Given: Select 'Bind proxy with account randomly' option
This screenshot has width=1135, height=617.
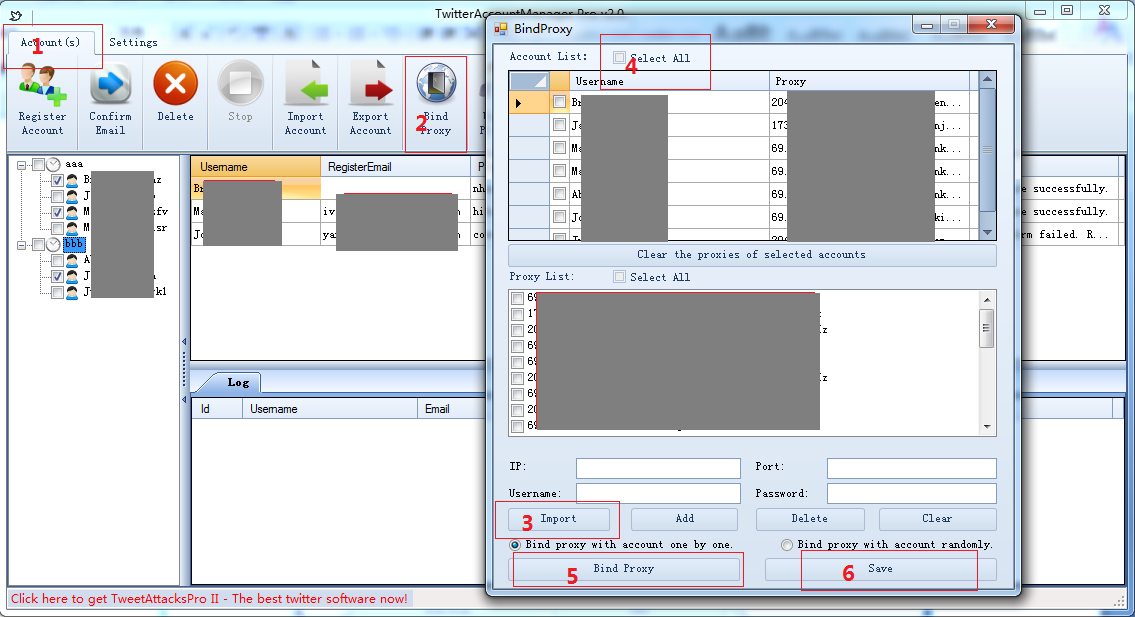Looking at the screenshot, I should pos(787,545).
